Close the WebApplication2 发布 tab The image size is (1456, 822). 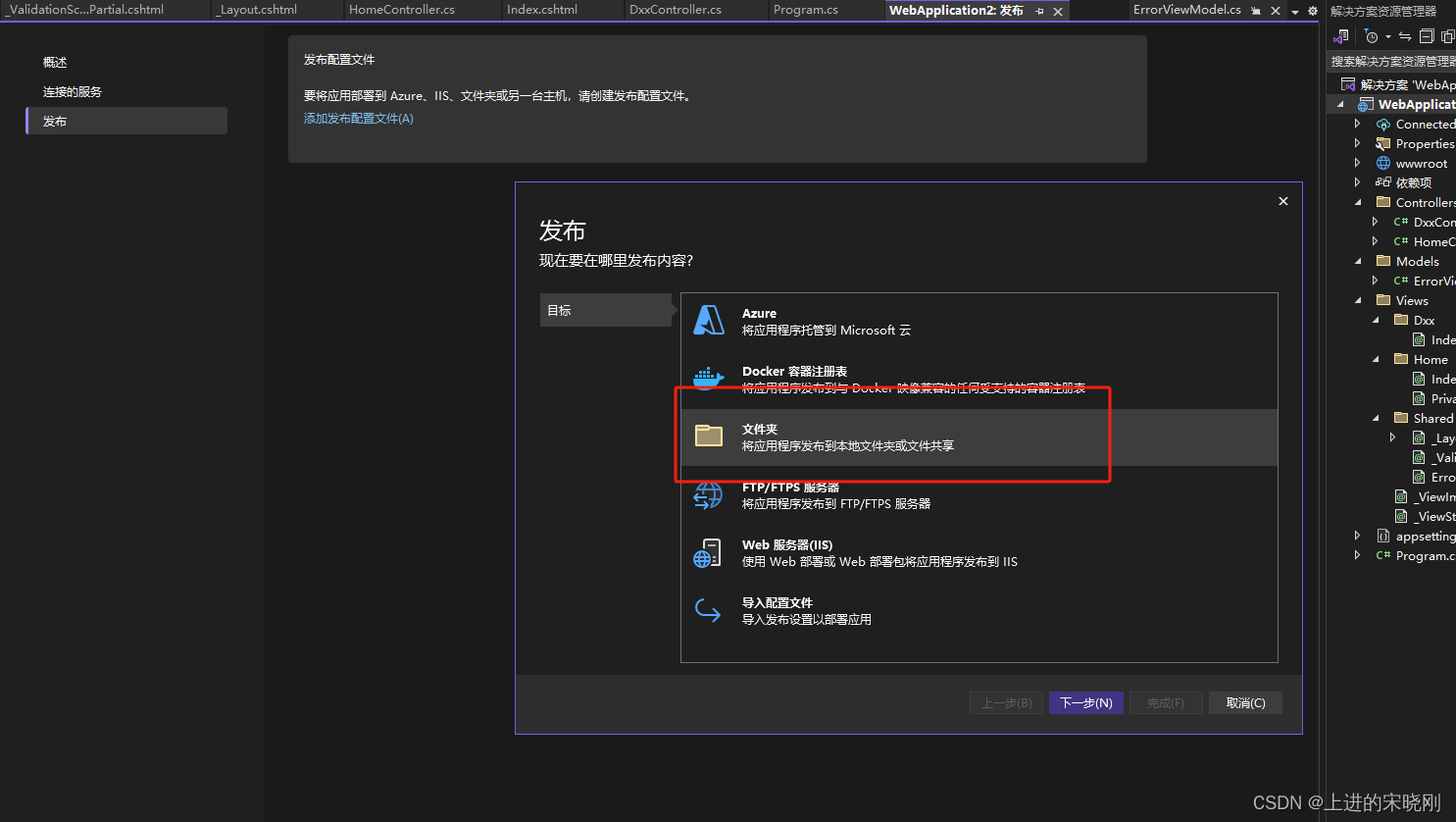[x=1058, y=11]
